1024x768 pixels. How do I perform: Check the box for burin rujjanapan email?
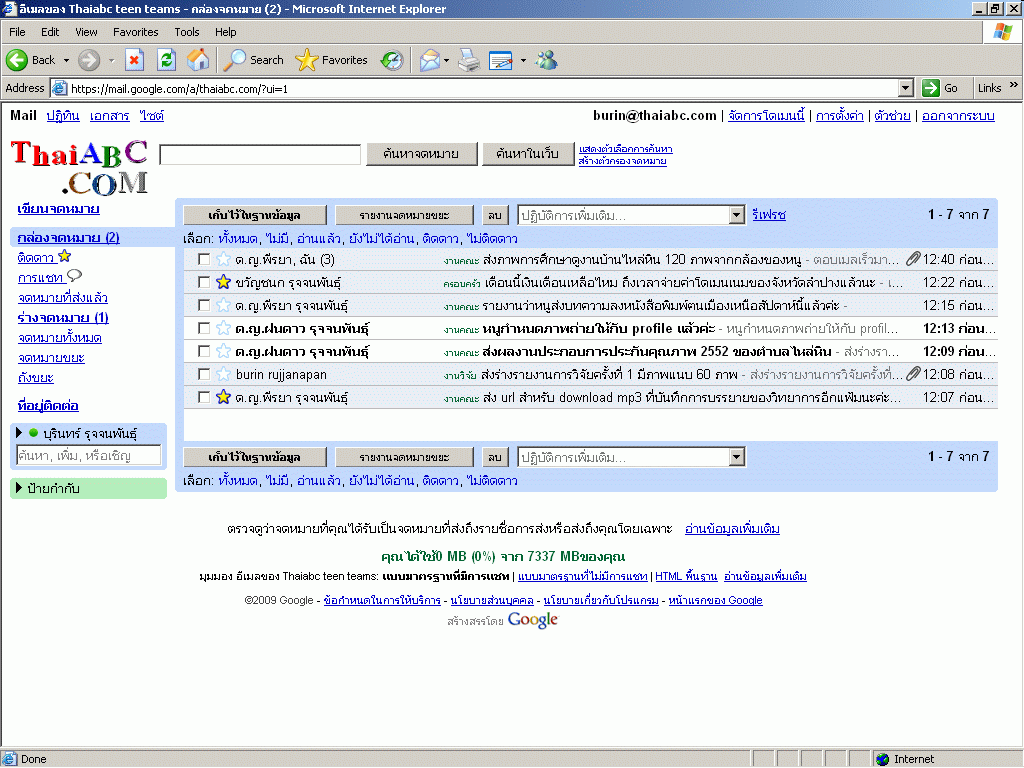pos(204,374)
